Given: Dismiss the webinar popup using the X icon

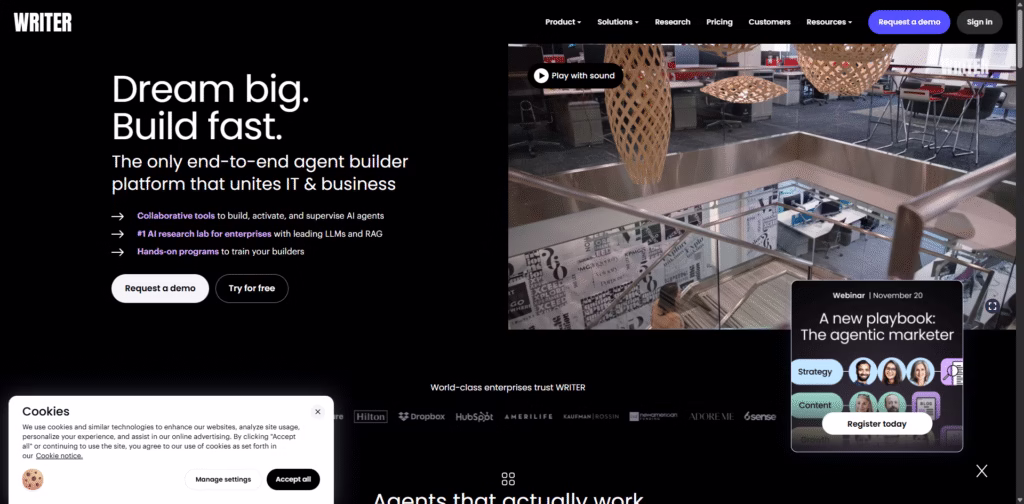Looking at the screenshot, I should click(x=981, y=471).
